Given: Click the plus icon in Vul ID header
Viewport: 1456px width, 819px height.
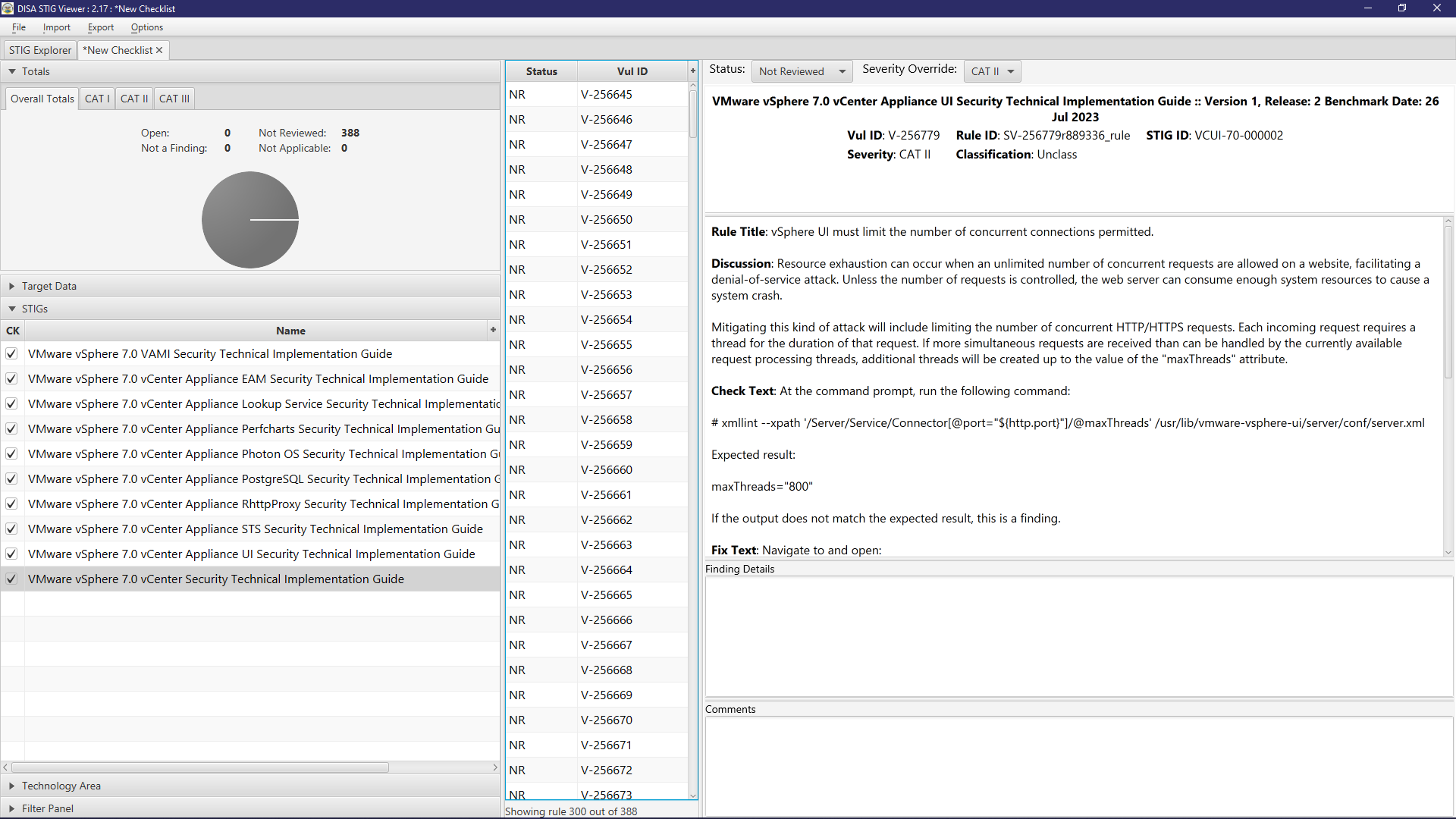Looking at the screenshot, I should [x=692, y=71].
